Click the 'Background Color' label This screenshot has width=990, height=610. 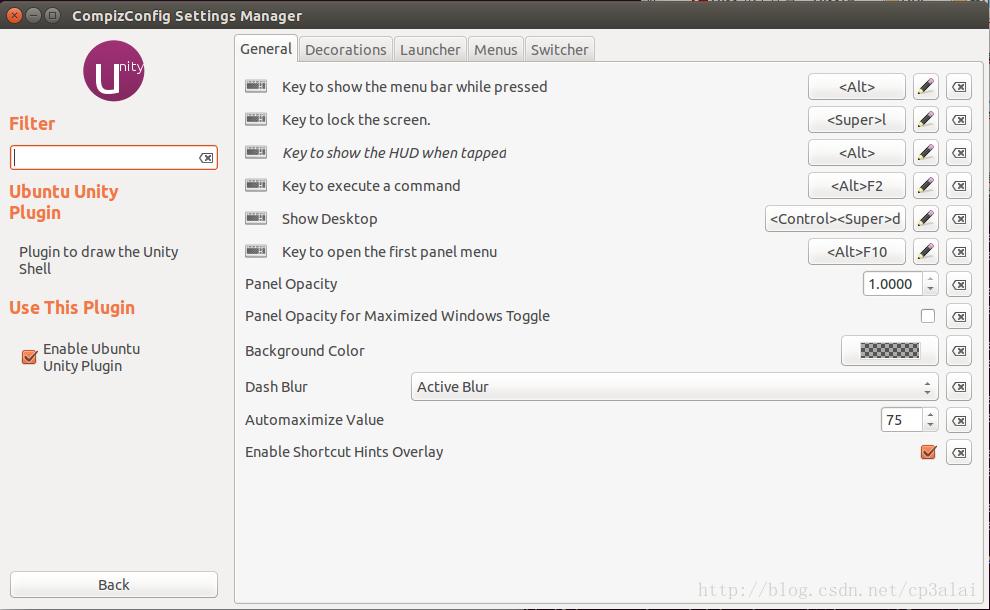tap(305, 350)
